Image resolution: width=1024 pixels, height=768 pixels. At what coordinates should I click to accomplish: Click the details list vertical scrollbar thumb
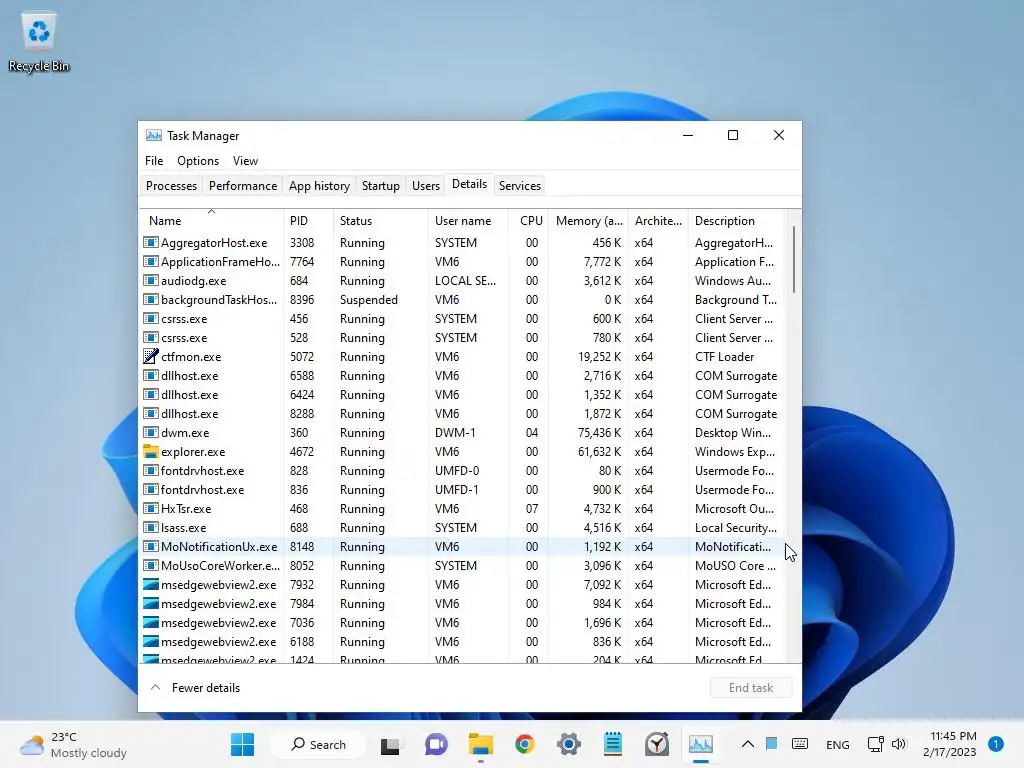pos(794,259)
